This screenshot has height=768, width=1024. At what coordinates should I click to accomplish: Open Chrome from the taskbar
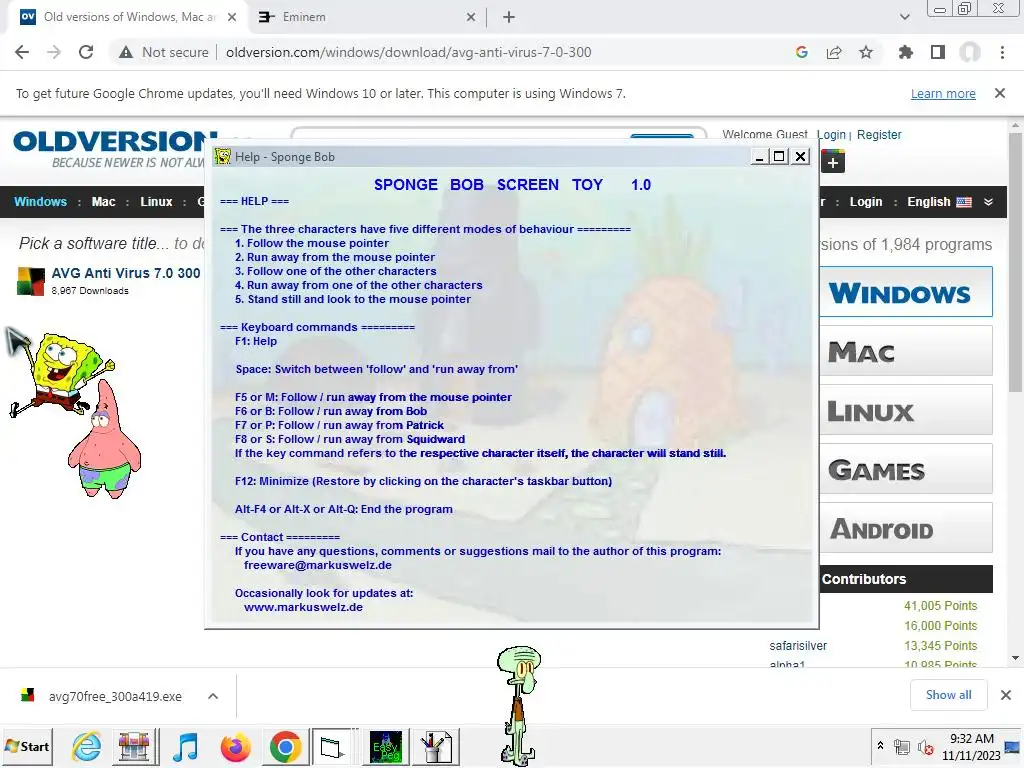pos(285,746)
